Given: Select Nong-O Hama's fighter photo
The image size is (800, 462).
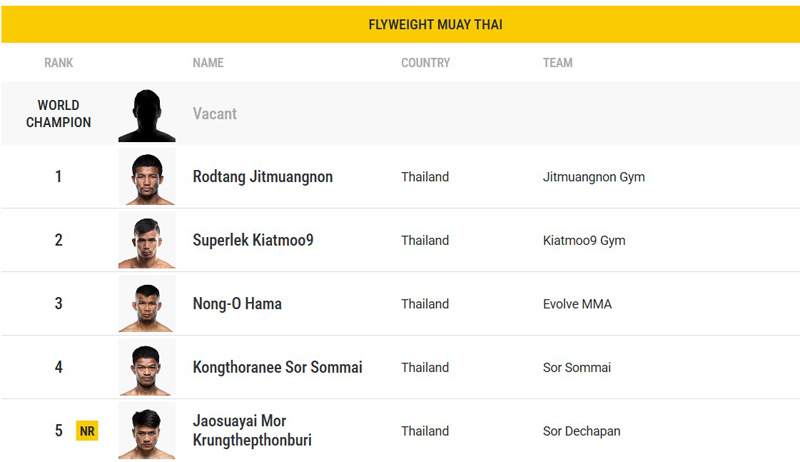Looking at the screenshot, I should [x=147, y=303].
